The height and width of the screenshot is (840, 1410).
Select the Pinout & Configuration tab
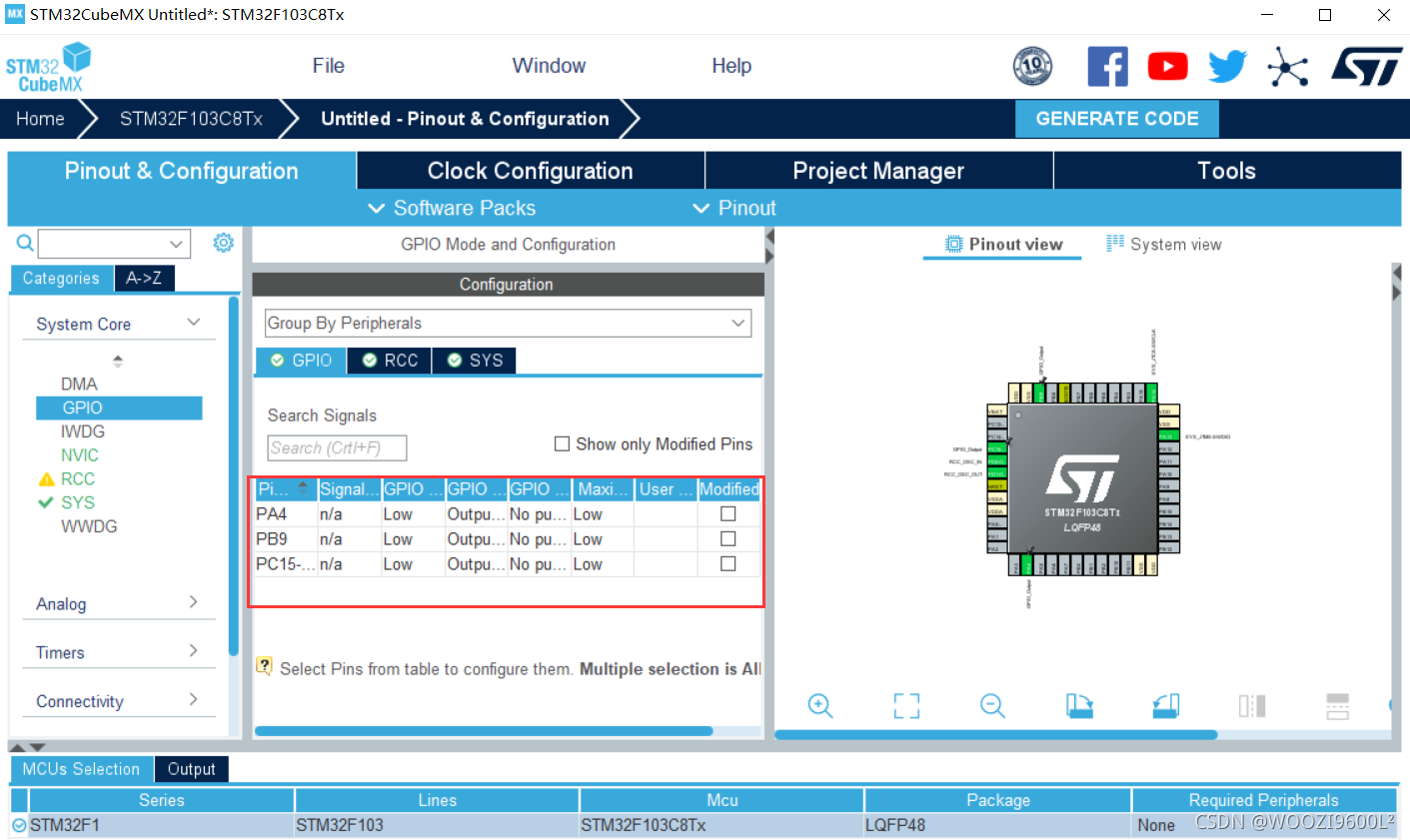pyautogui.click(x=181, y=171)
